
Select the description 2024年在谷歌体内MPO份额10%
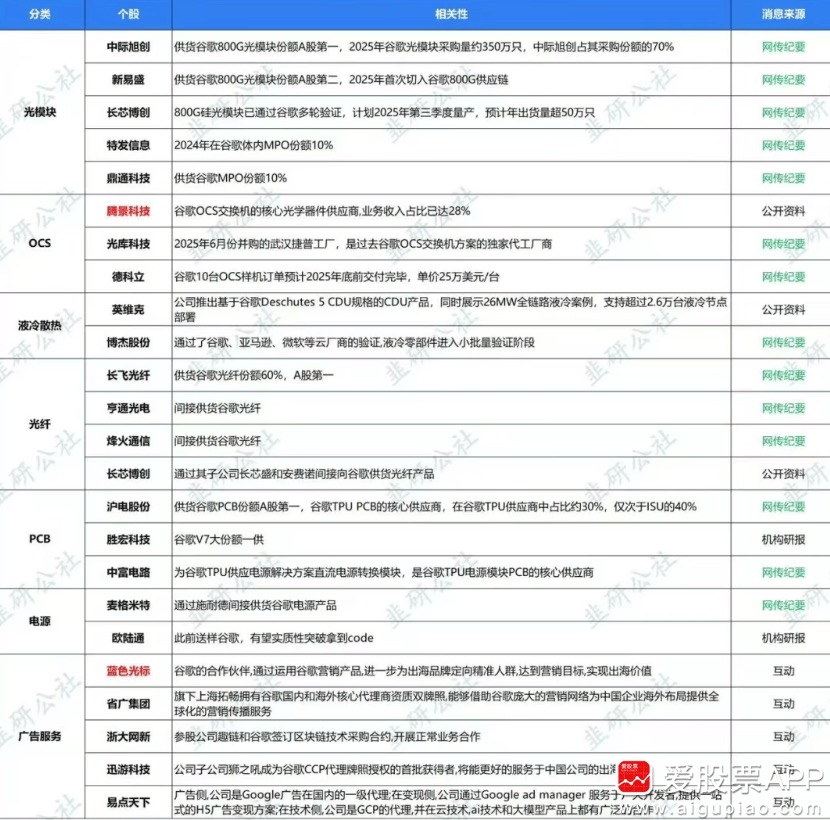click(254, 145)
